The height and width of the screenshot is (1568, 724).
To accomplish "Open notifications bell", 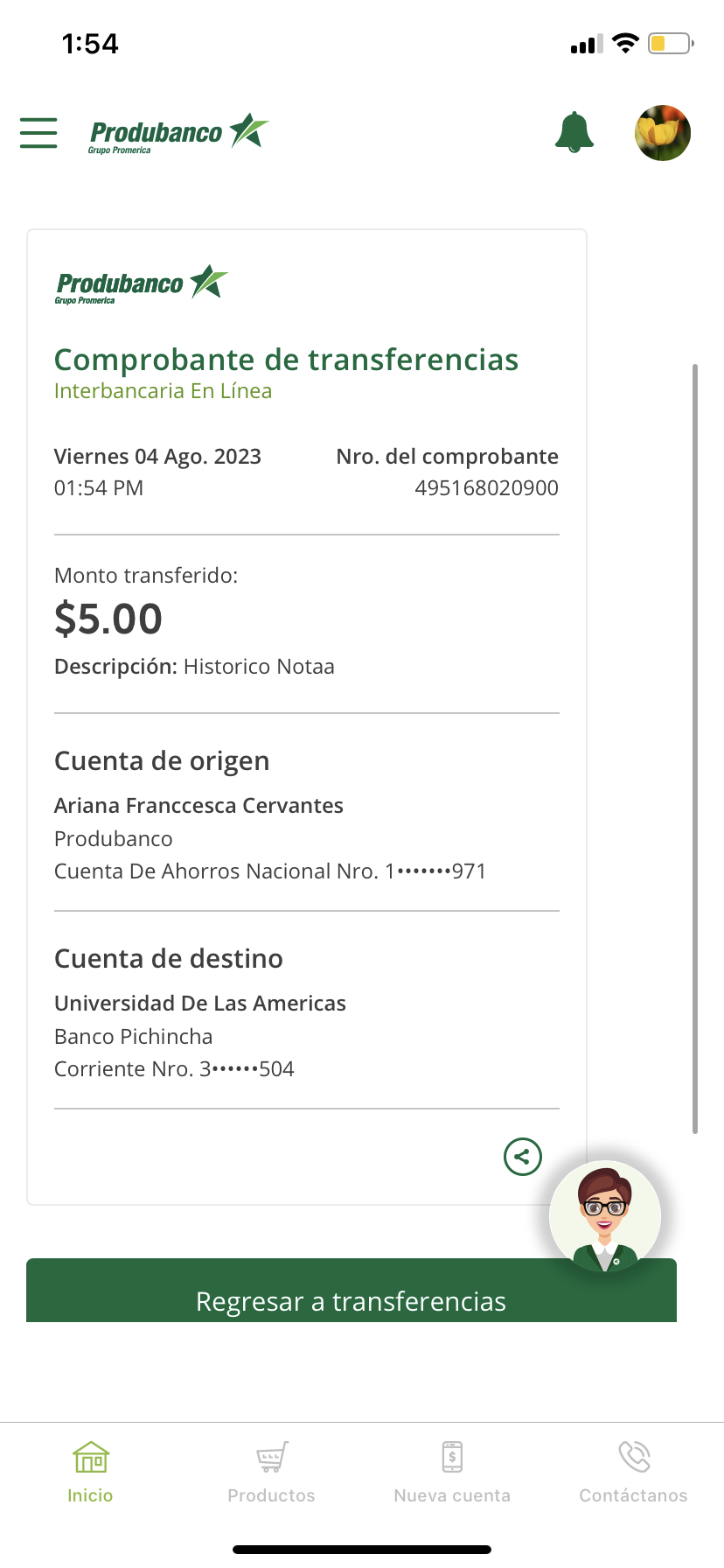I will [x=574, y=133].
